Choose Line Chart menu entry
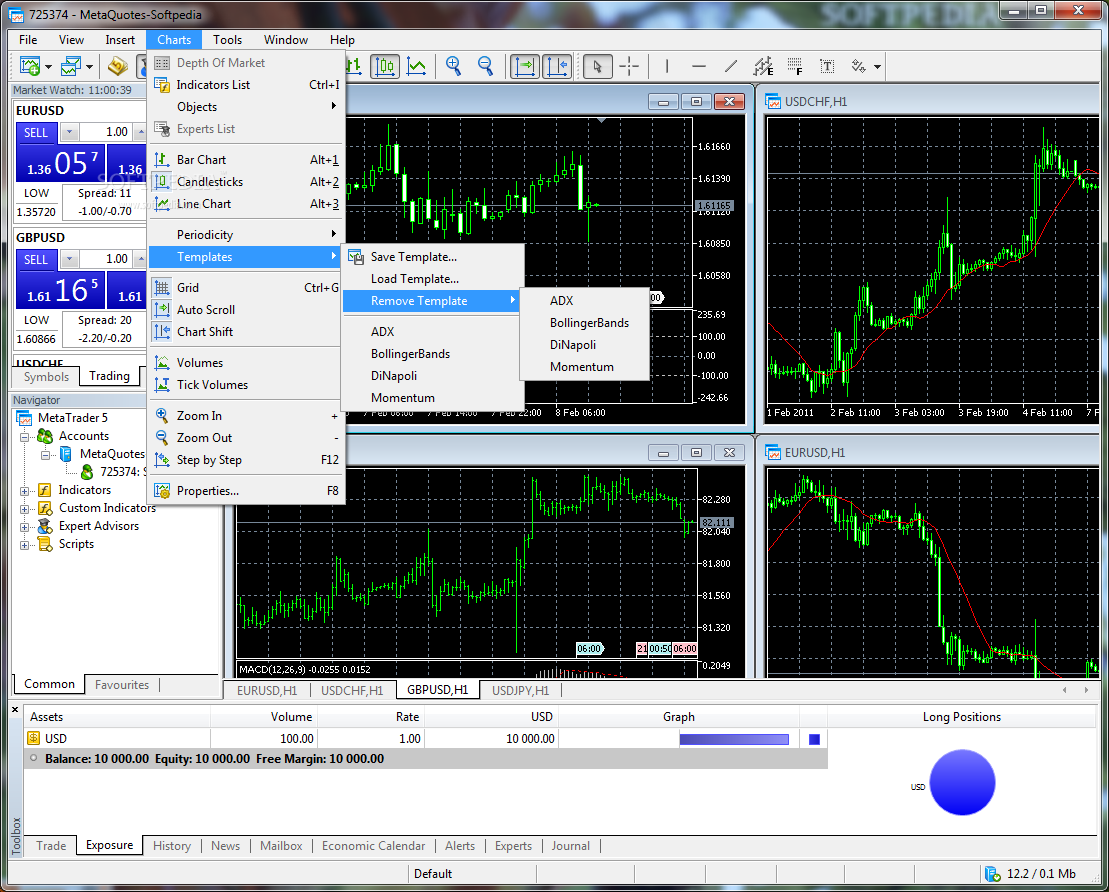This screenshot has width=1109, height=892. pos(247,204)
